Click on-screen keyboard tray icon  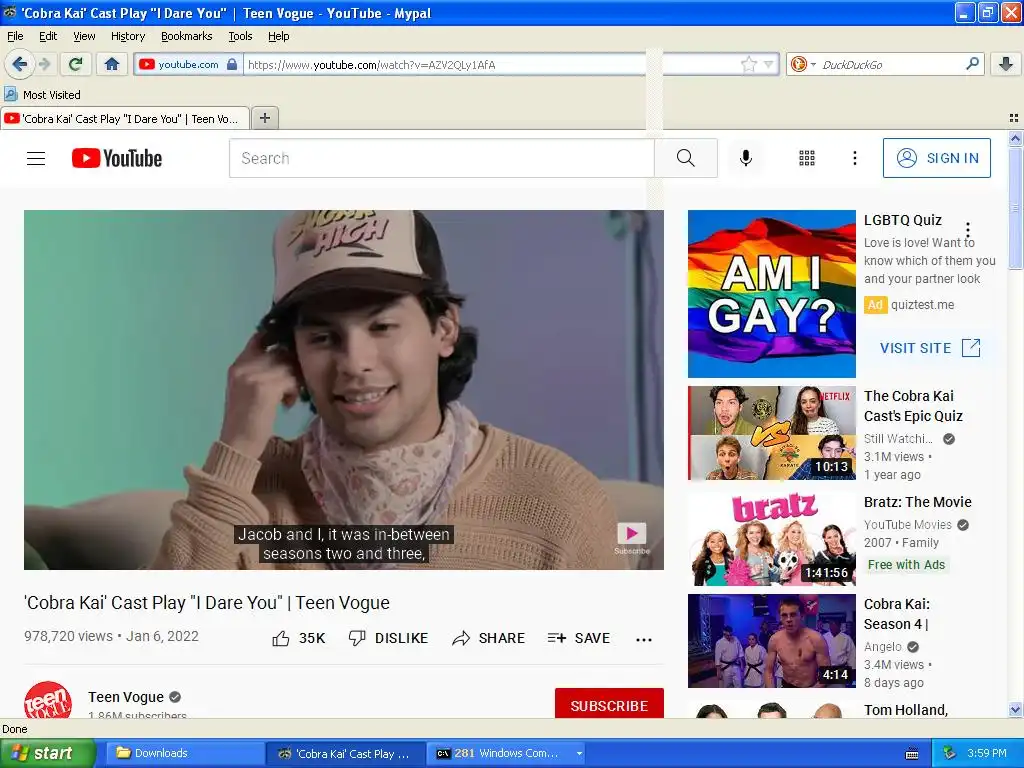912,754
